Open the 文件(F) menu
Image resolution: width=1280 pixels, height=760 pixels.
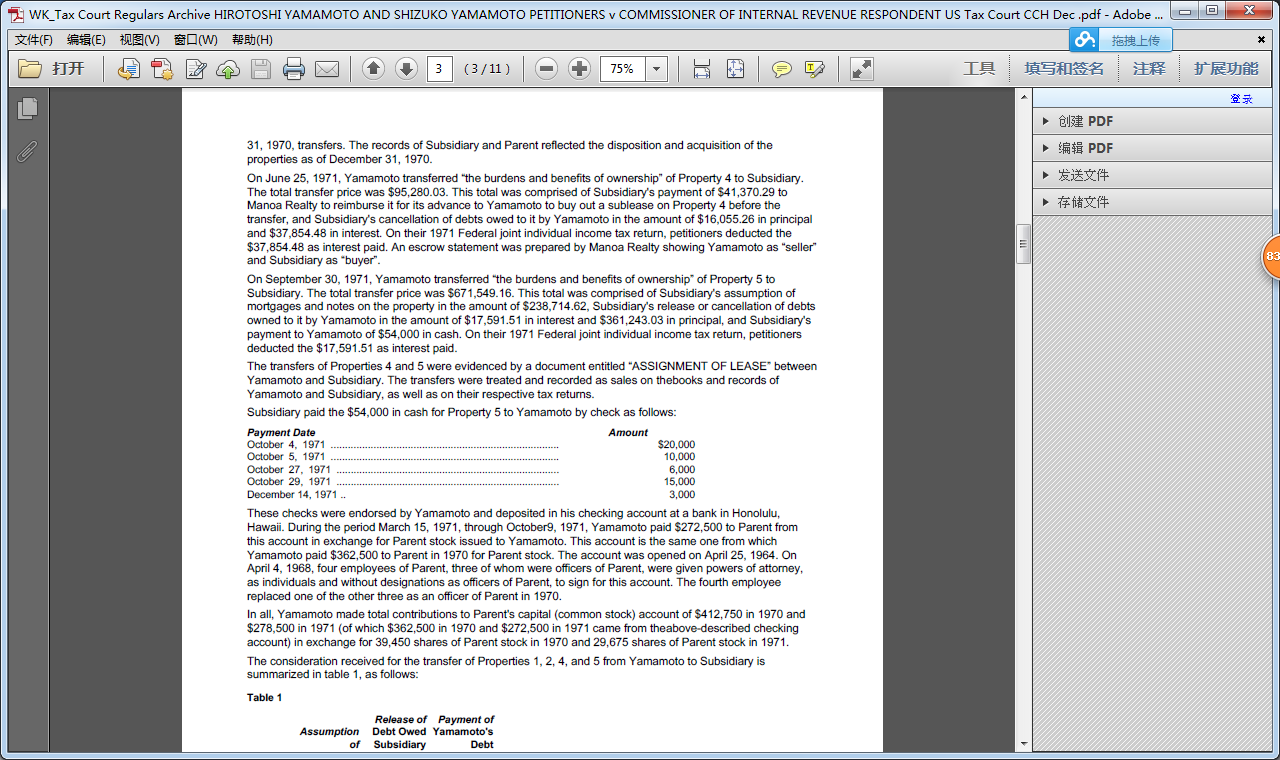[x=34, y=40]
